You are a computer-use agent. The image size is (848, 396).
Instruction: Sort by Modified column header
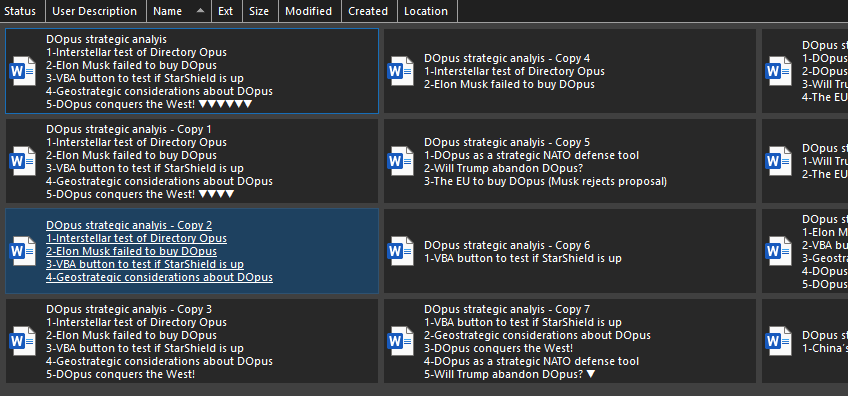(x=309, y=11)
